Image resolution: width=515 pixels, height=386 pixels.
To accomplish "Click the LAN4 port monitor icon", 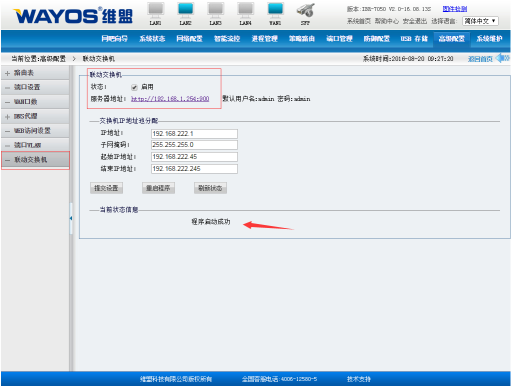I will 246,10.
